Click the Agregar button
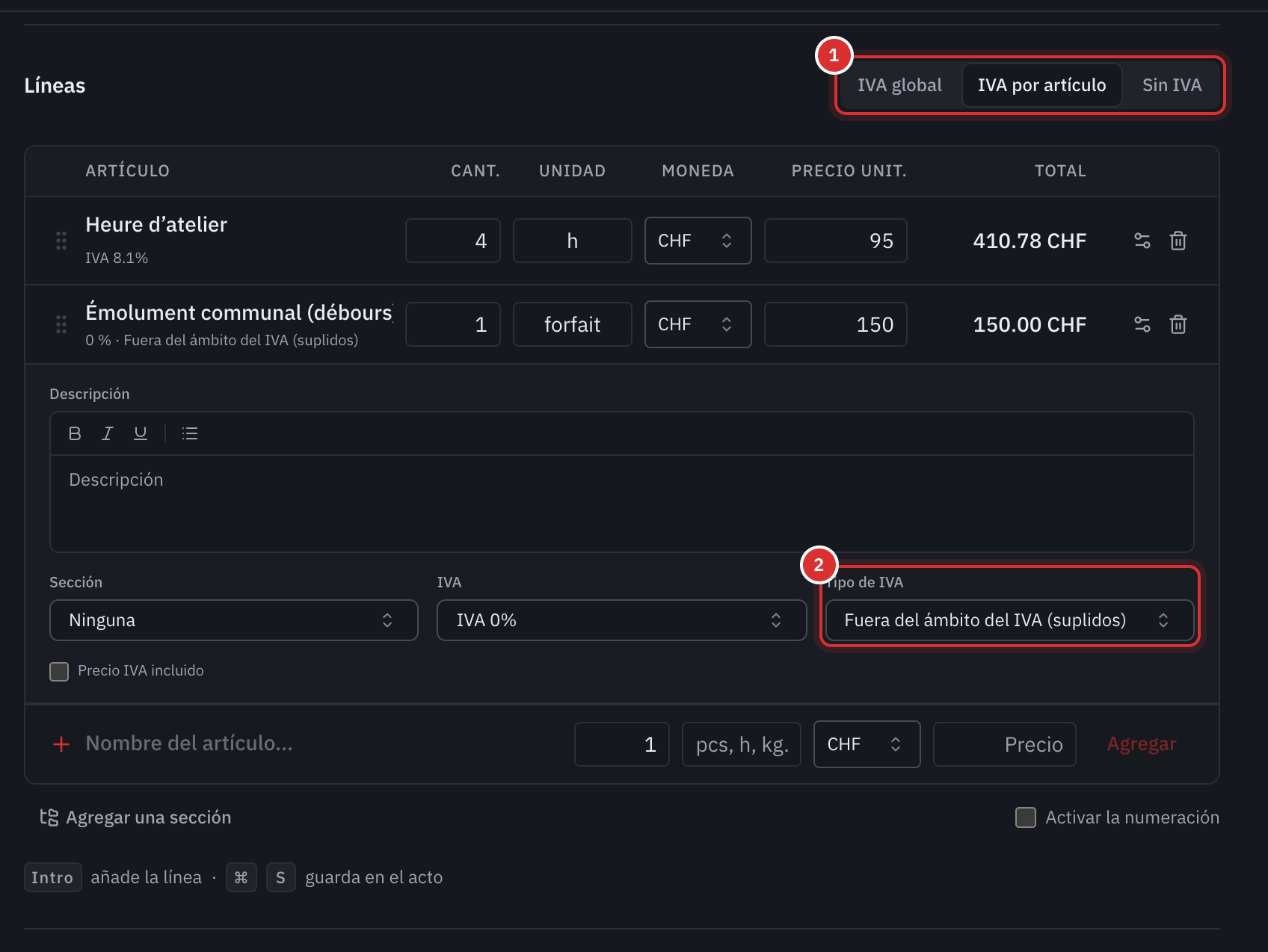1268x952 pixels. pyautogui.click(x=1142, y=744)
